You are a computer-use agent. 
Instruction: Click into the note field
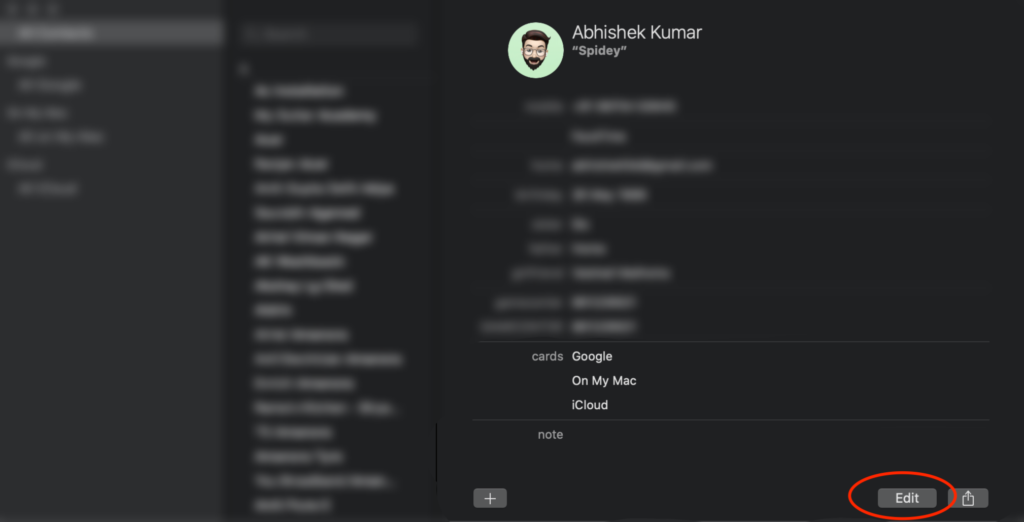(777, 435)
